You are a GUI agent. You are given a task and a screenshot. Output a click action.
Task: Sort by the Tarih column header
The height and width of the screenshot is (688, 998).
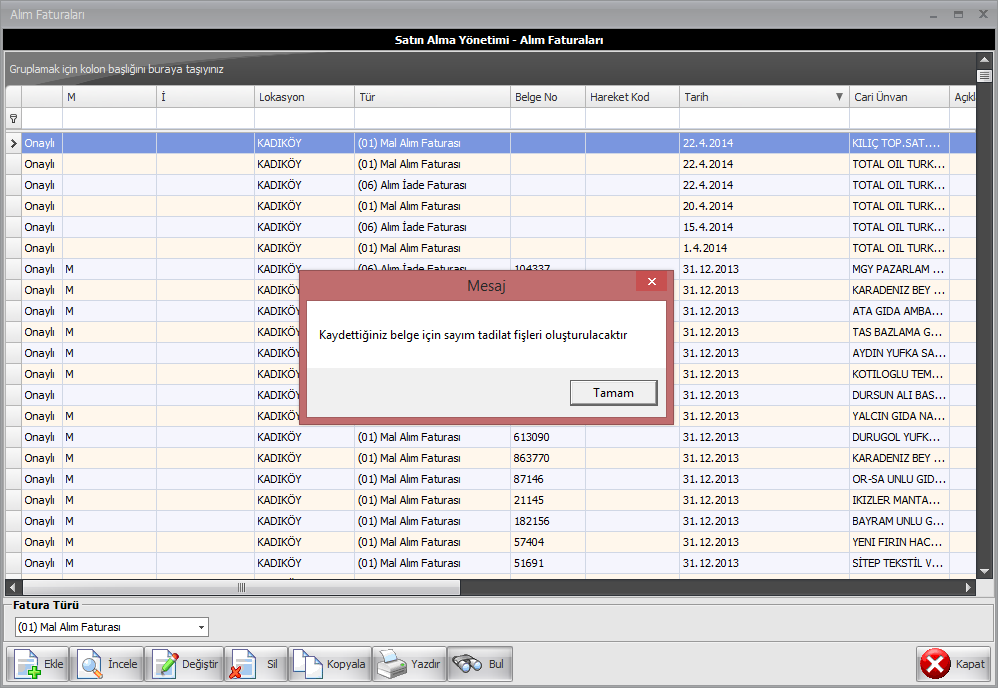764,97
